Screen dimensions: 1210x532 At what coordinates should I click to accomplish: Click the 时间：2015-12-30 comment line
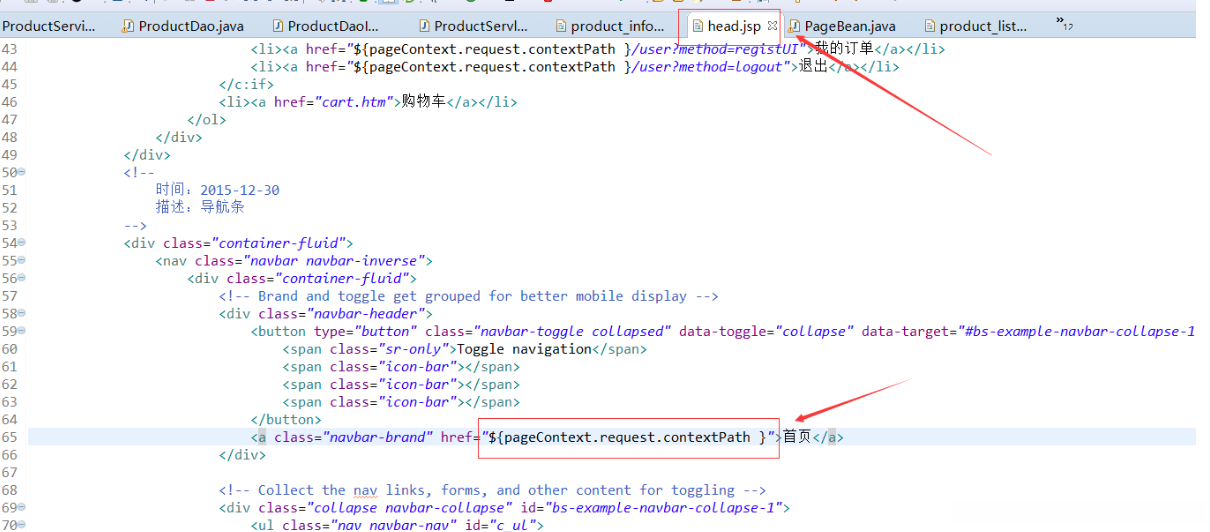click(x=218, y=190)
